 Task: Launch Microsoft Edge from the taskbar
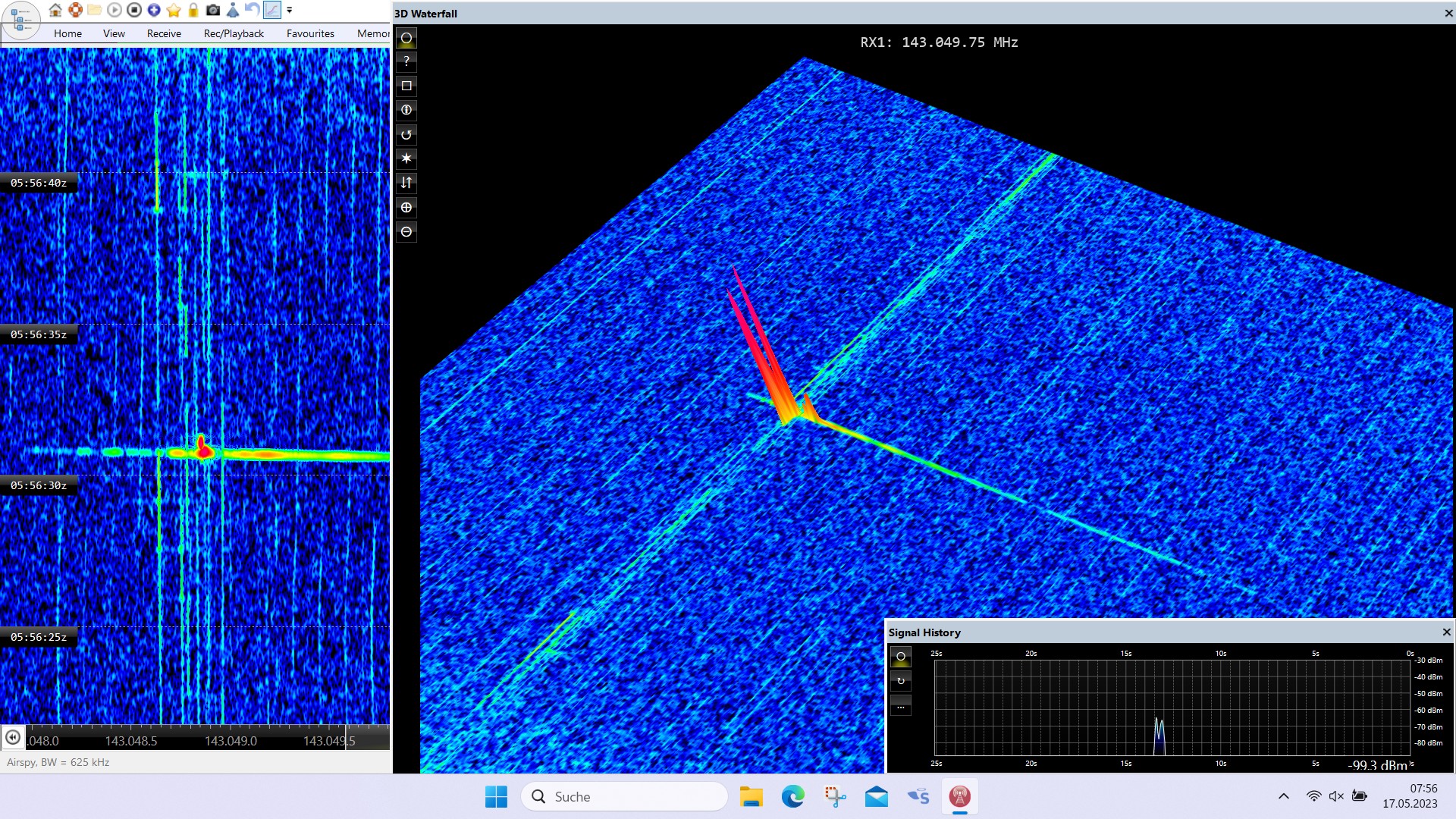[x=793, y=796]
